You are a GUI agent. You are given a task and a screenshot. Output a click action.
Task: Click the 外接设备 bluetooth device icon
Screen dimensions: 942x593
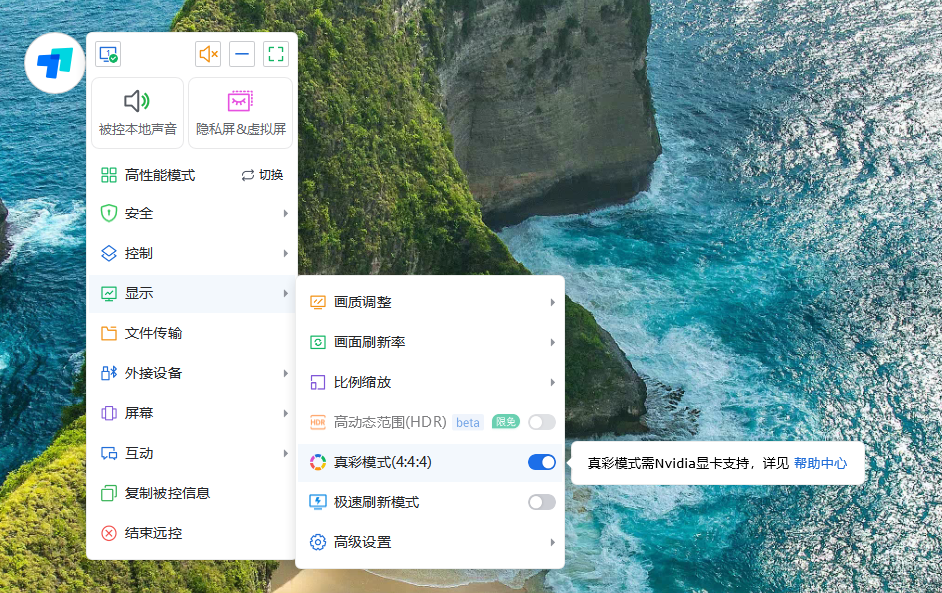click(109, 373)
